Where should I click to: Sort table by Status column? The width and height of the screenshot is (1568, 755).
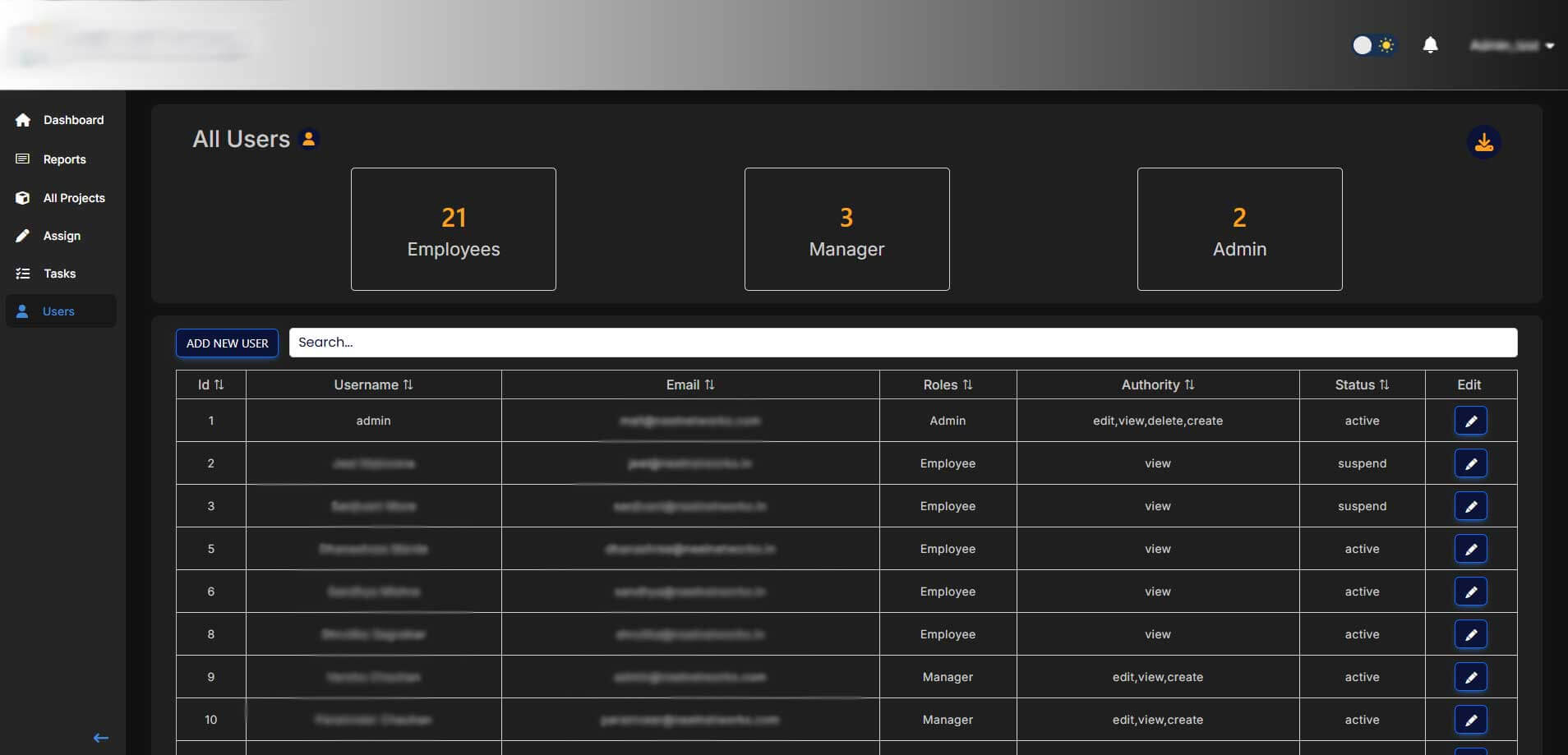pyautogui.click(x=1362, y=384)
